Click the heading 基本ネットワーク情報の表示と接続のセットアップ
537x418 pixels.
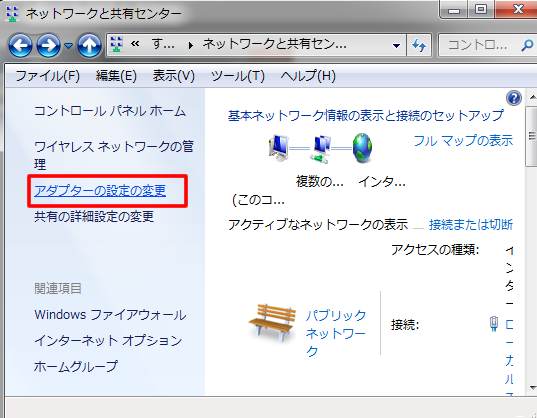(366, 115)
